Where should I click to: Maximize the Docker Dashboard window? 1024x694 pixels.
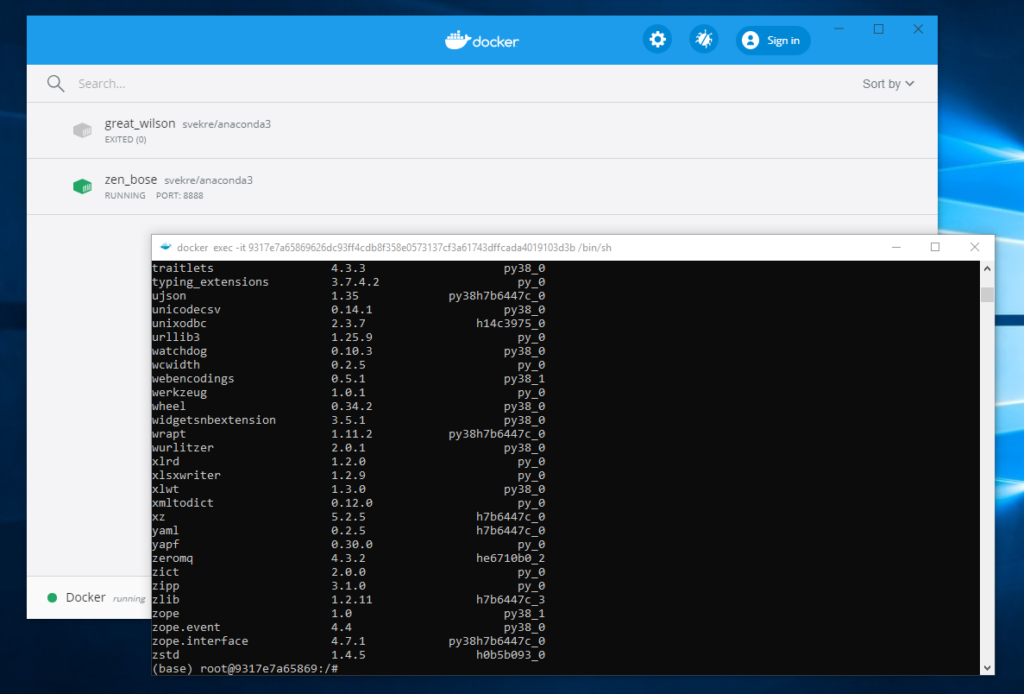878,29
